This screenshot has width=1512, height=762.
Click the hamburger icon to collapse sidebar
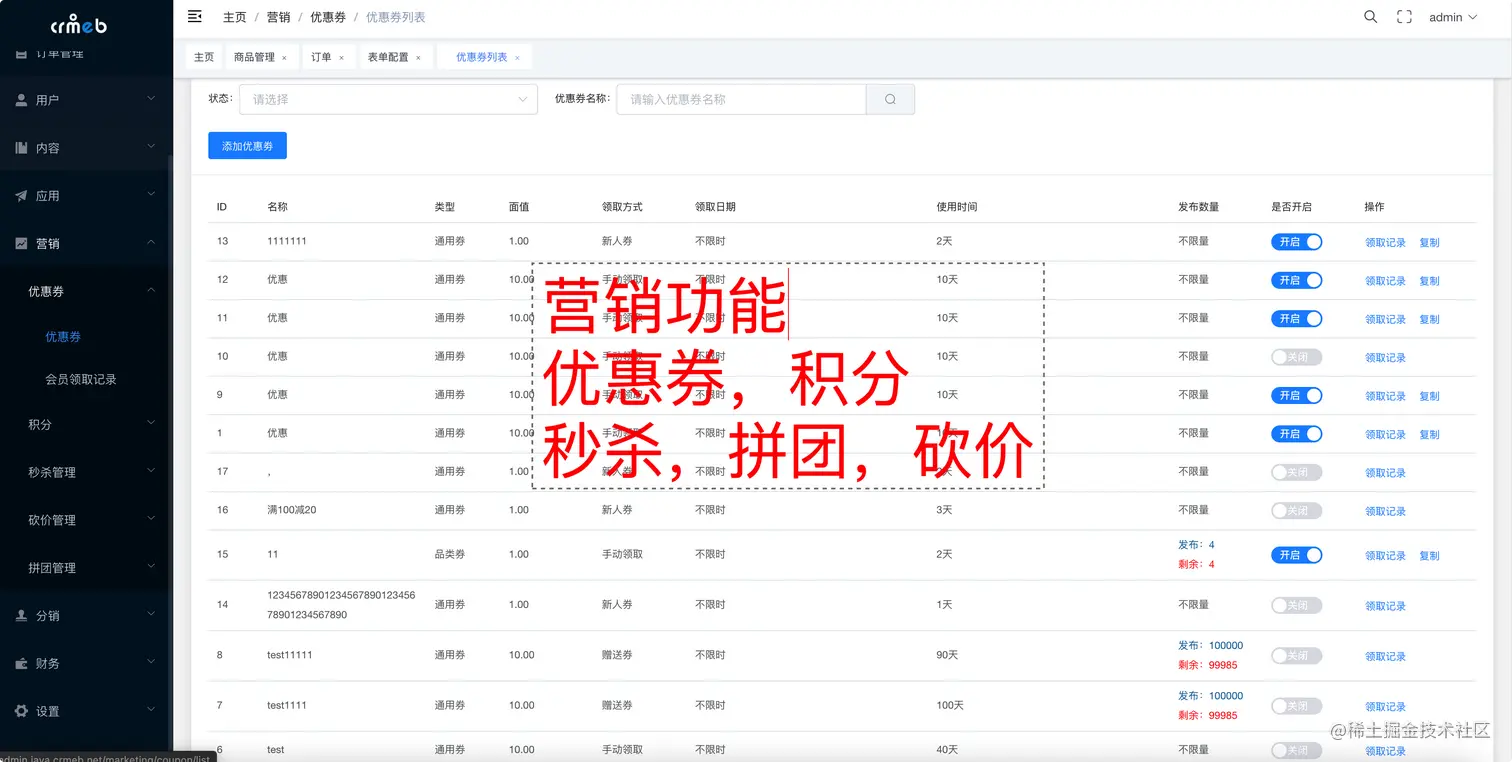(194, 16)
